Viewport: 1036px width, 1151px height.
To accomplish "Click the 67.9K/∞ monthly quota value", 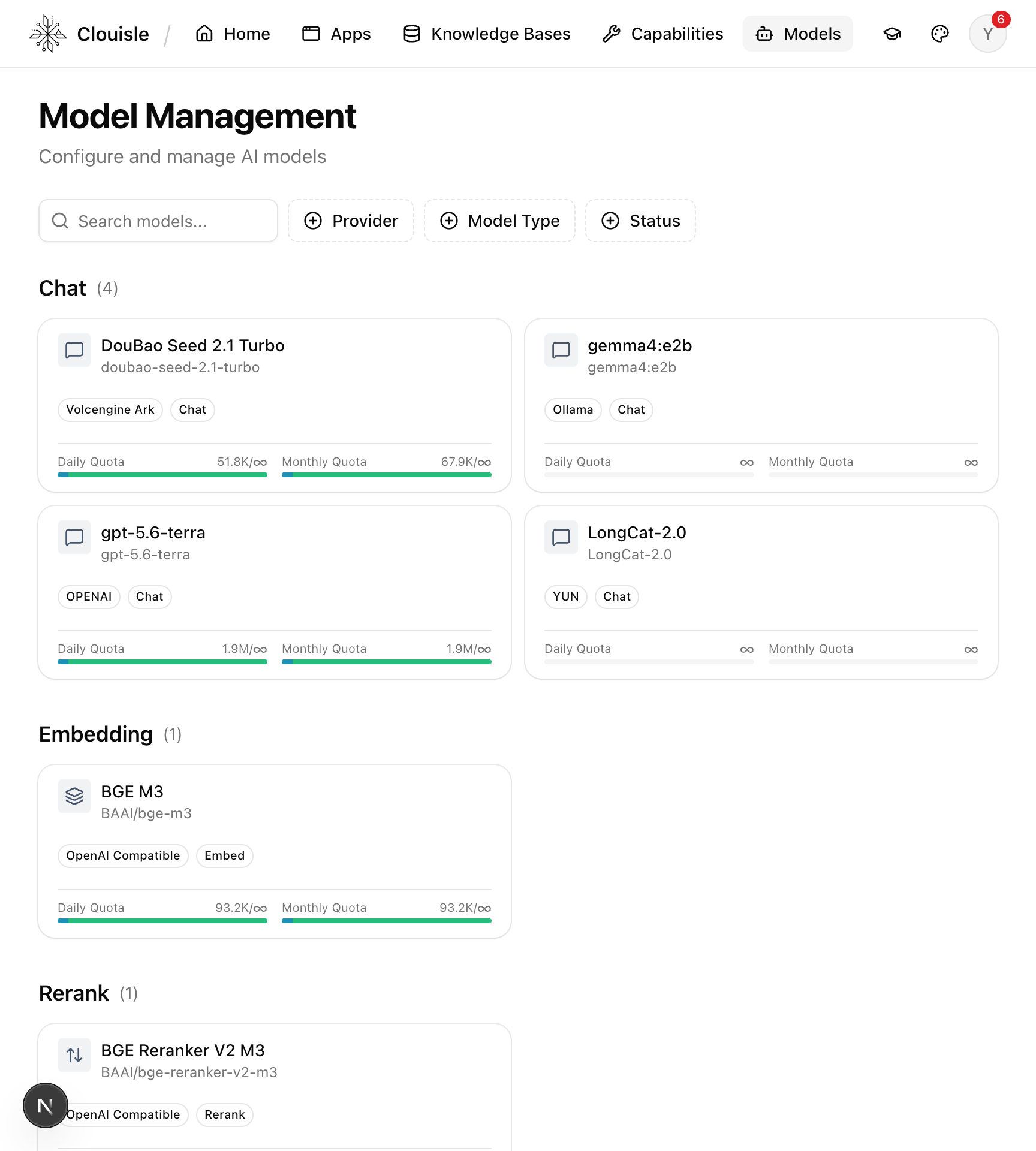I will pyautogui.click(x=466, y=462).
